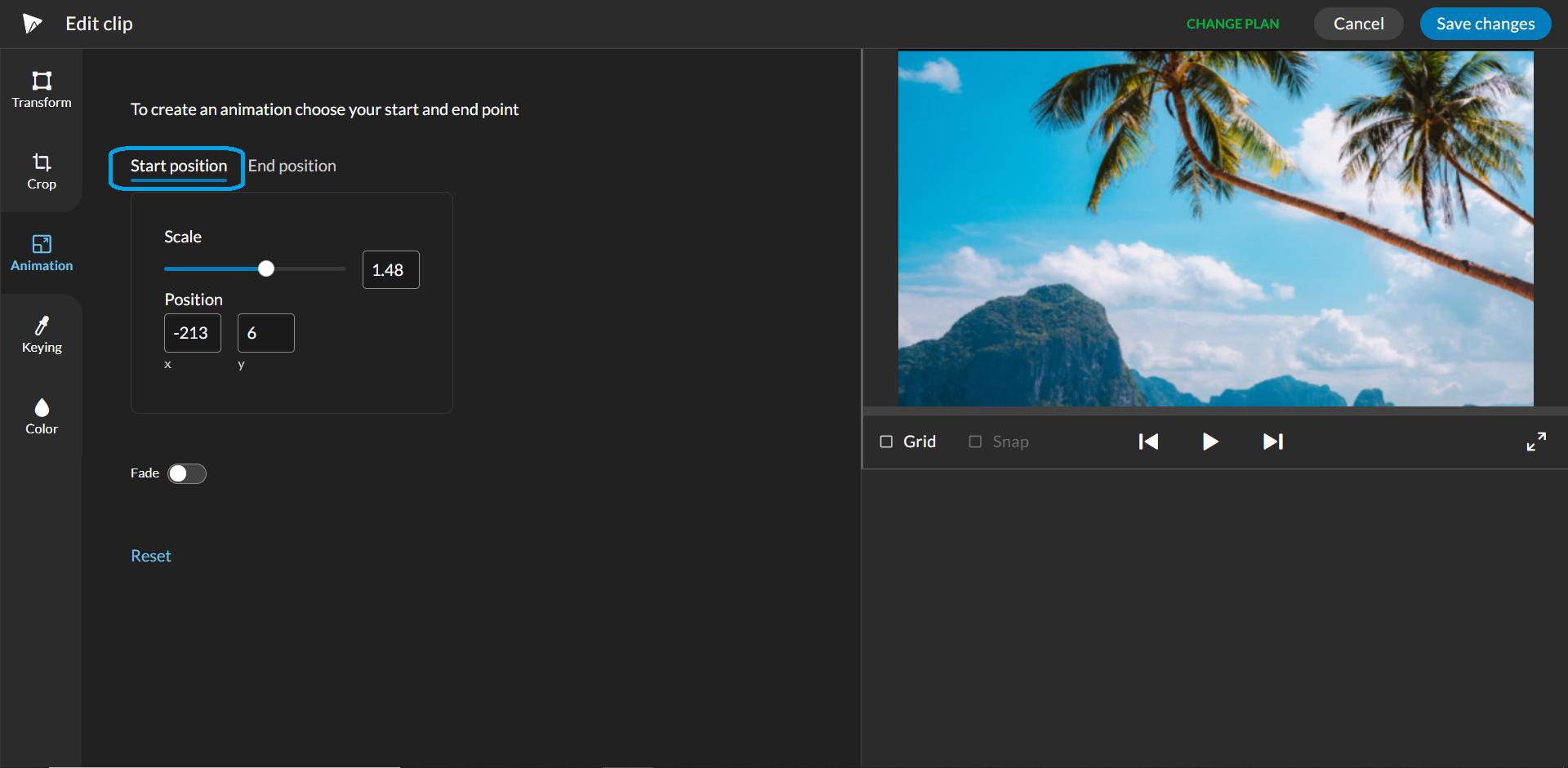
Task: Expand preview to fullscreen
Action: [x=1536, y=442]
